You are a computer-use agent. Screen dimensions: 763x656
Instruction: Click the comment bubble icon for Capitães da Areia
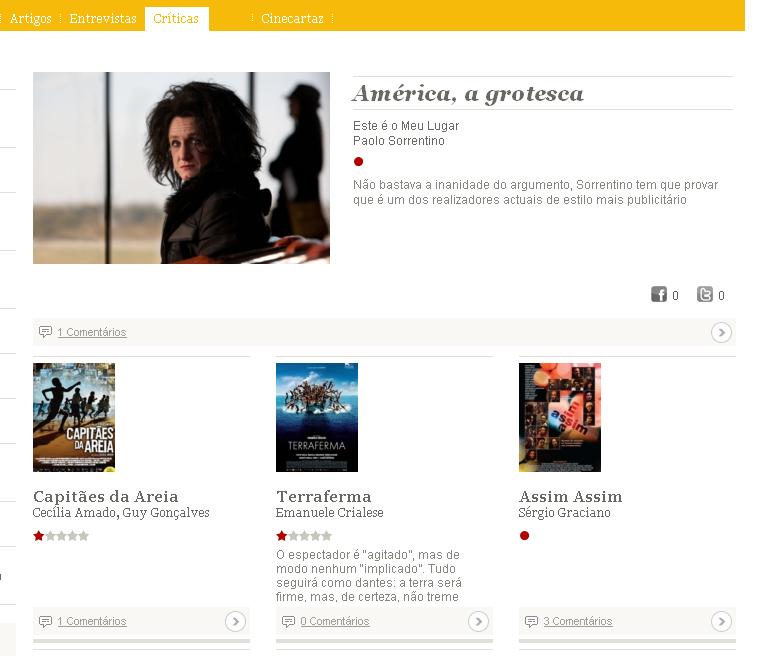click(45, 621)
